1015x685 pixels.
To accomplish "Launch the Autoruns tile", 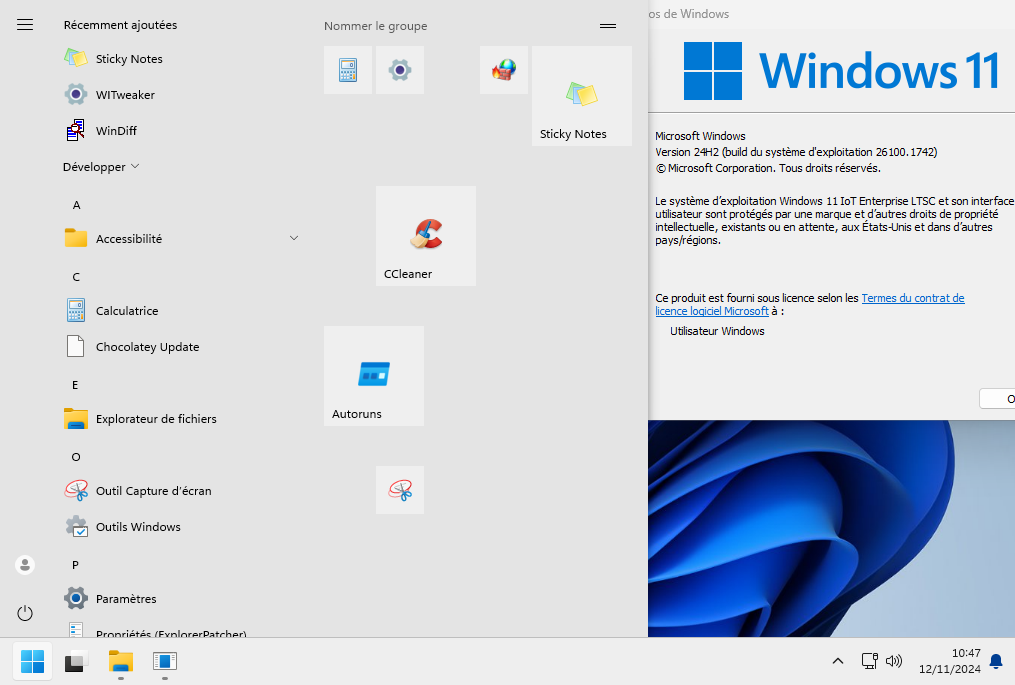I will 374,376.
